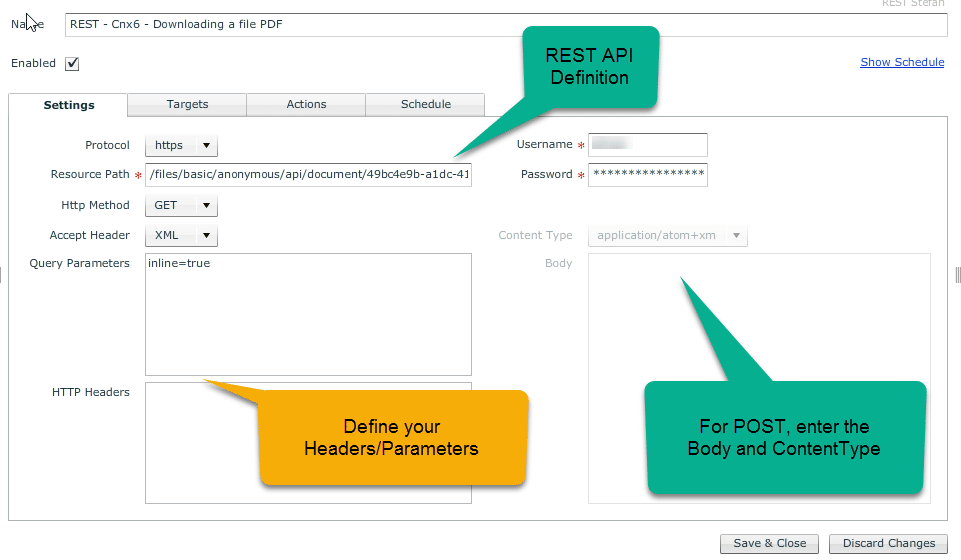Click the Password field
Screen dimensions: 961x560
647,175
